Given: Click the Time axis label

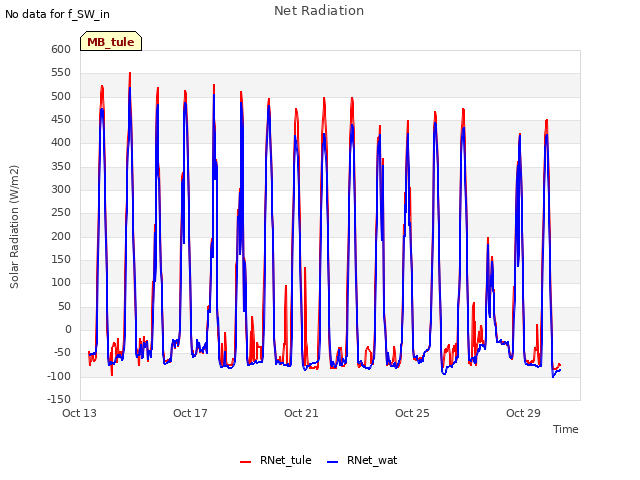Looking at the screenshot, I should pyautogui.click(x=565, y=429).
